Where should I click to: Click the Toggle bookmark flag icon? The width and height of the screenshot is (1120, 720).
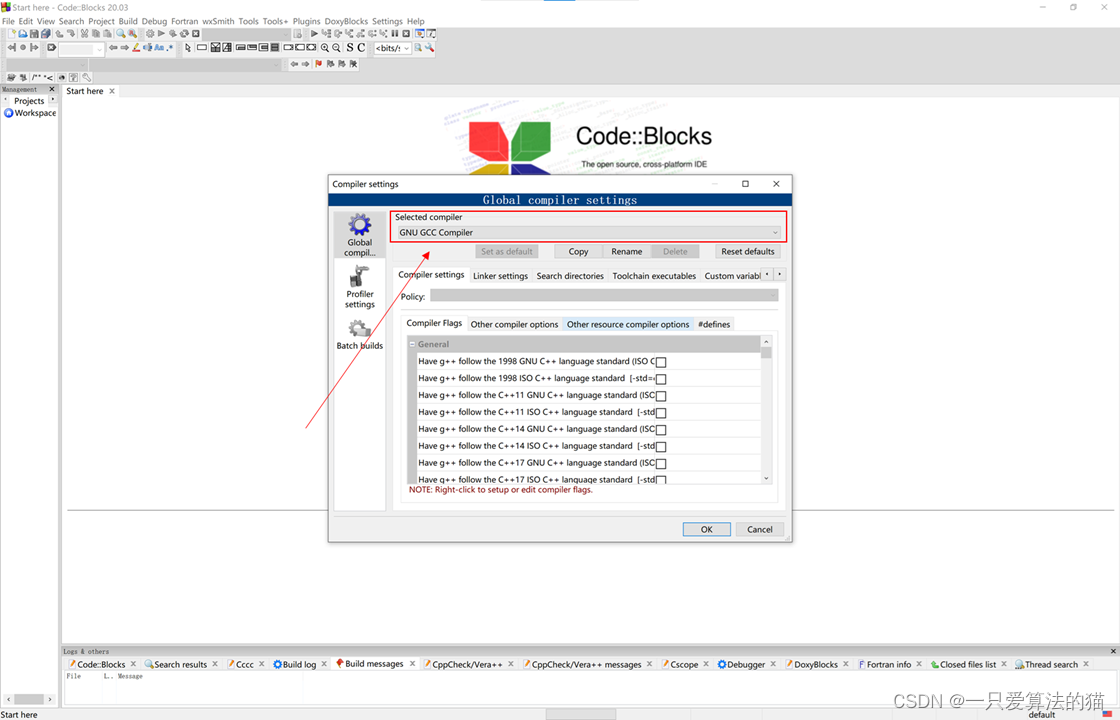[x=319, y=64]
